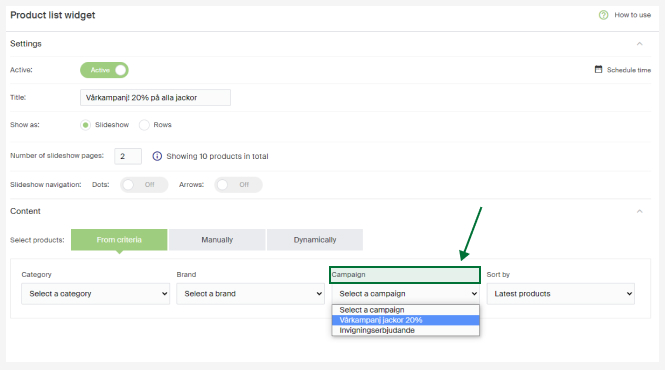Click the Title input field
The height and width of the screenshot is (370, 665).
[x=155, y=98]
